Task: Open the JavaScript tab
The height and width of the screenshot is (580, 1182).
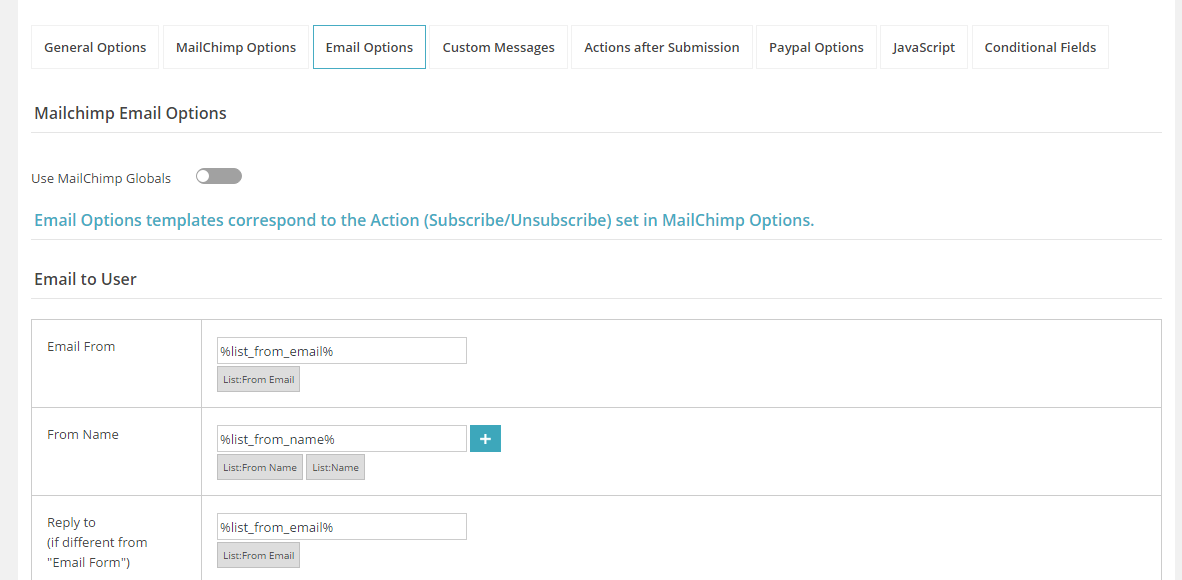Action: [923, 46]
